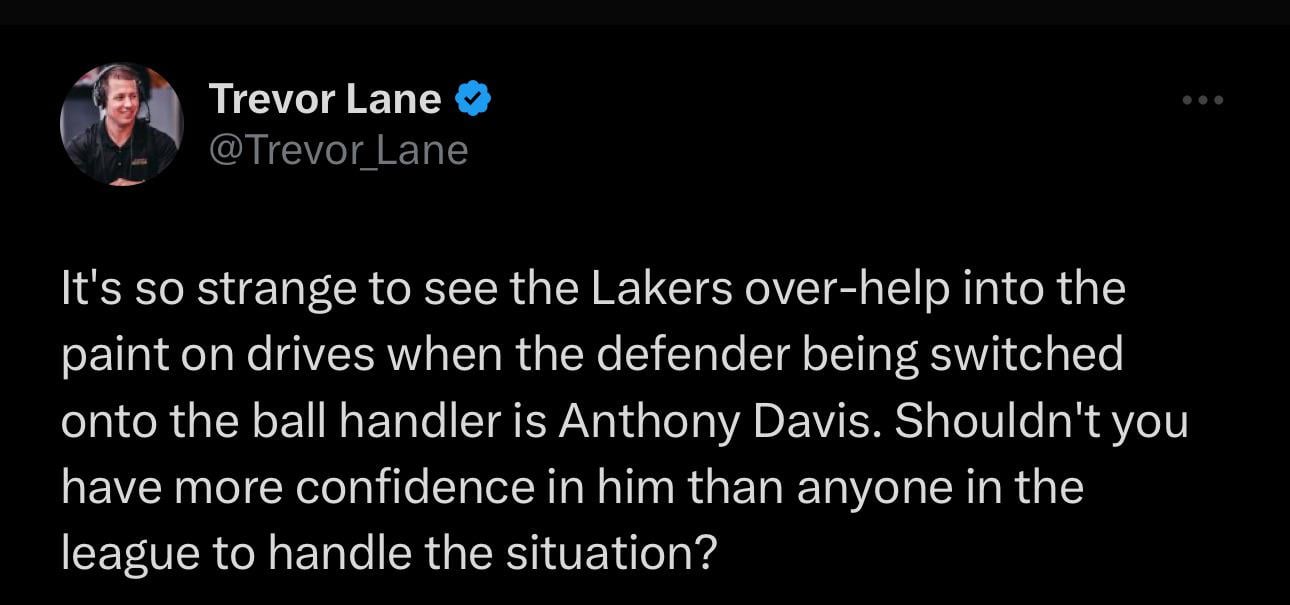Viewport: 1290px width, 605px height.
Task: Click the blue verified checkmark badge
Action: click(472, 99)
